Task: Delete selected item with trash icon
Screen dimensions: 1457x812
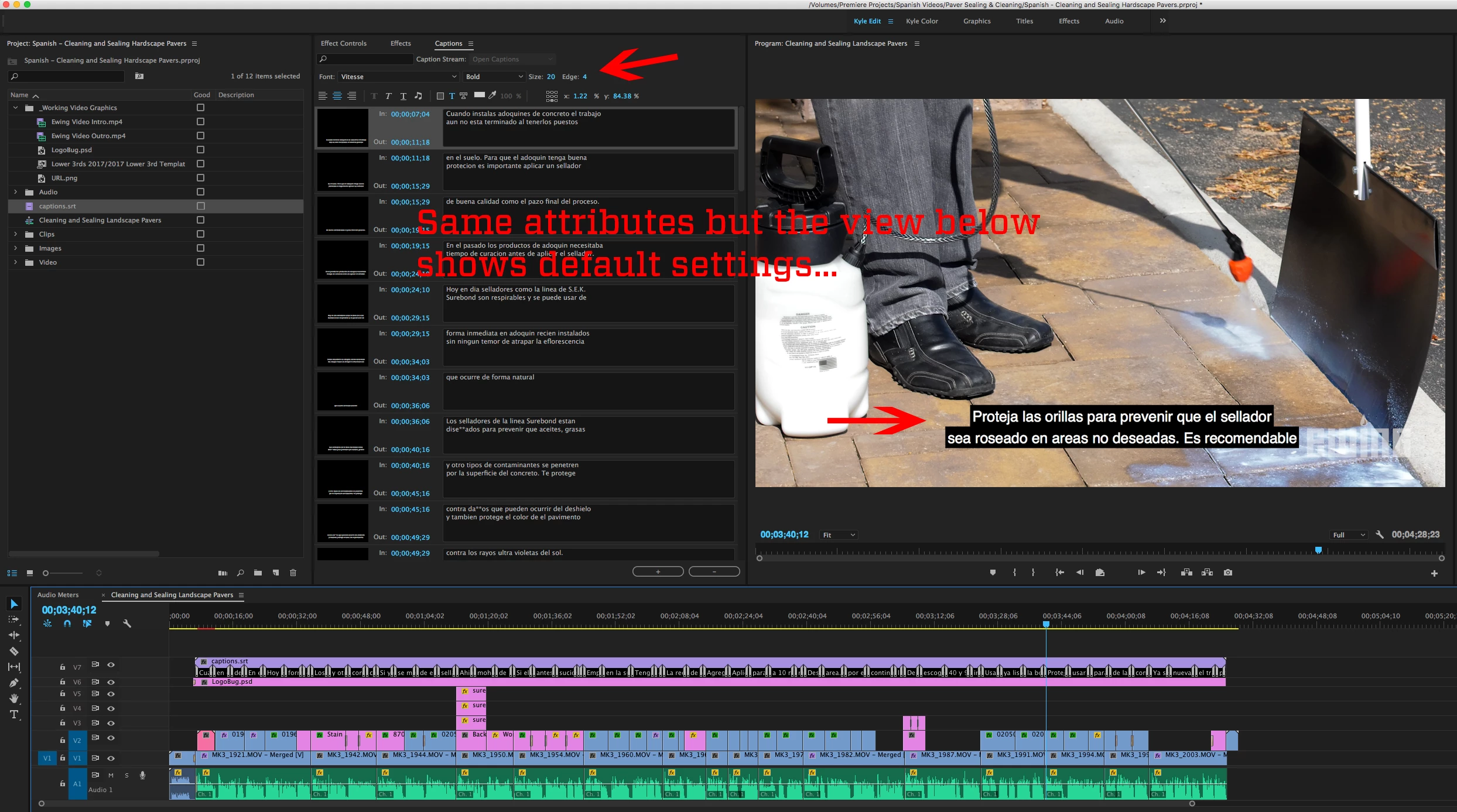Action: tap(293, 573)
